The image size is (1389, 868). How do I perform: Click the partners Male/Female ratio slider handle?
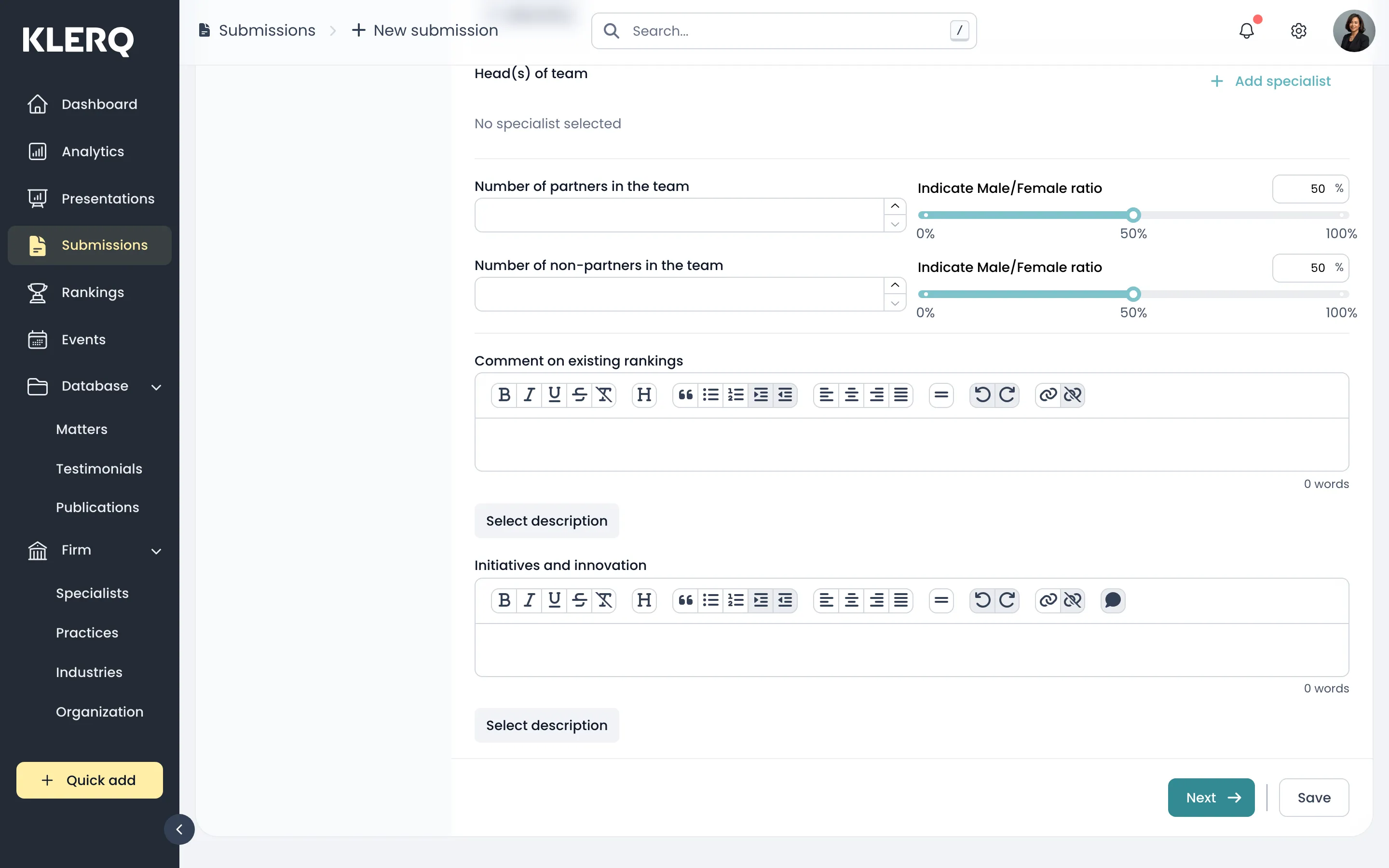click(1133, 215)
